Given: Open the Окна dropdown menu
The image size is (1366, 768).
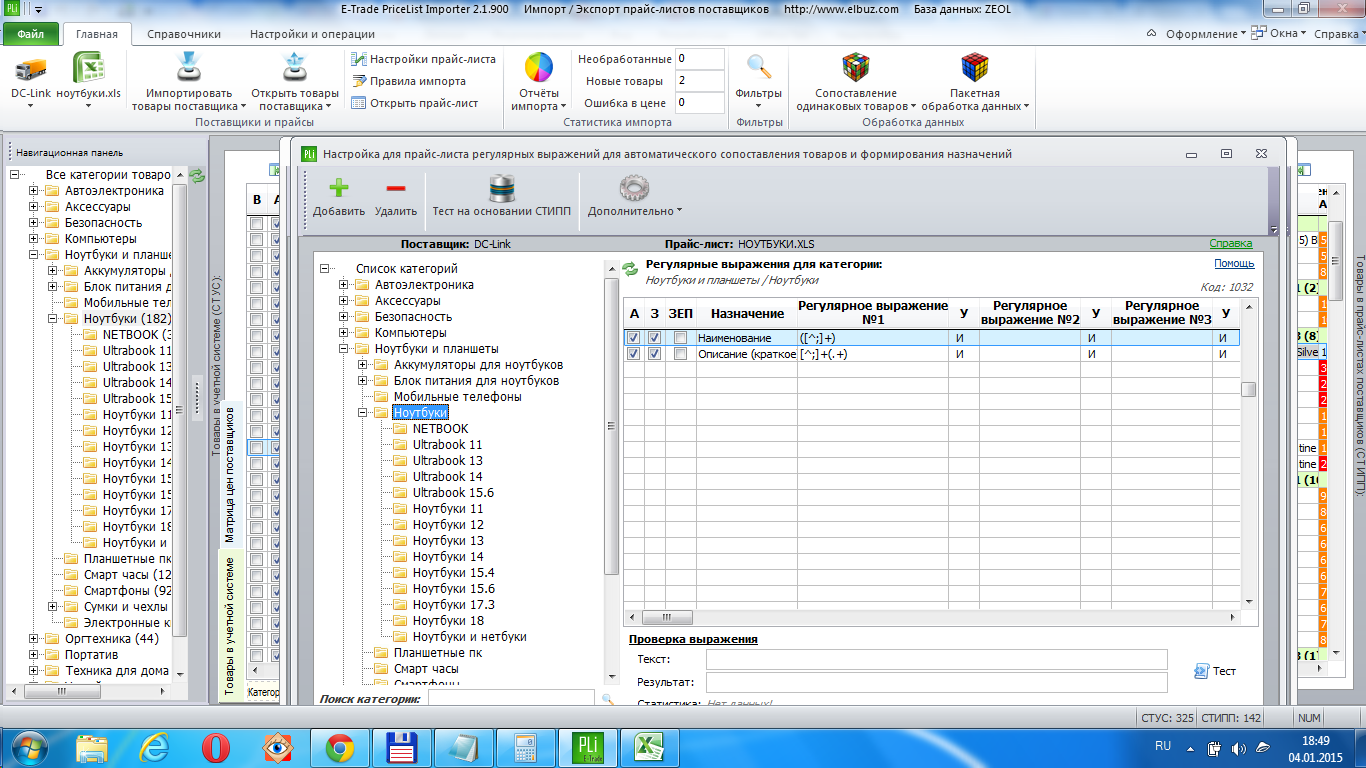Looking at the screenshot, I should coord(1280,33).
